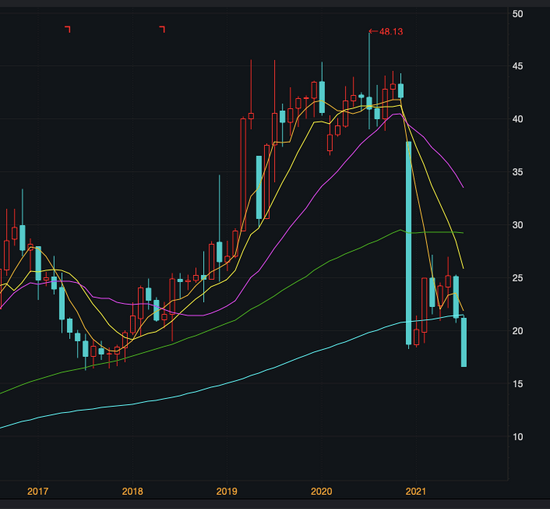Click the last cyan candle at chart's right edge
Image resolution: width=550 pixels, height=509 pixels.
point(464,342)
